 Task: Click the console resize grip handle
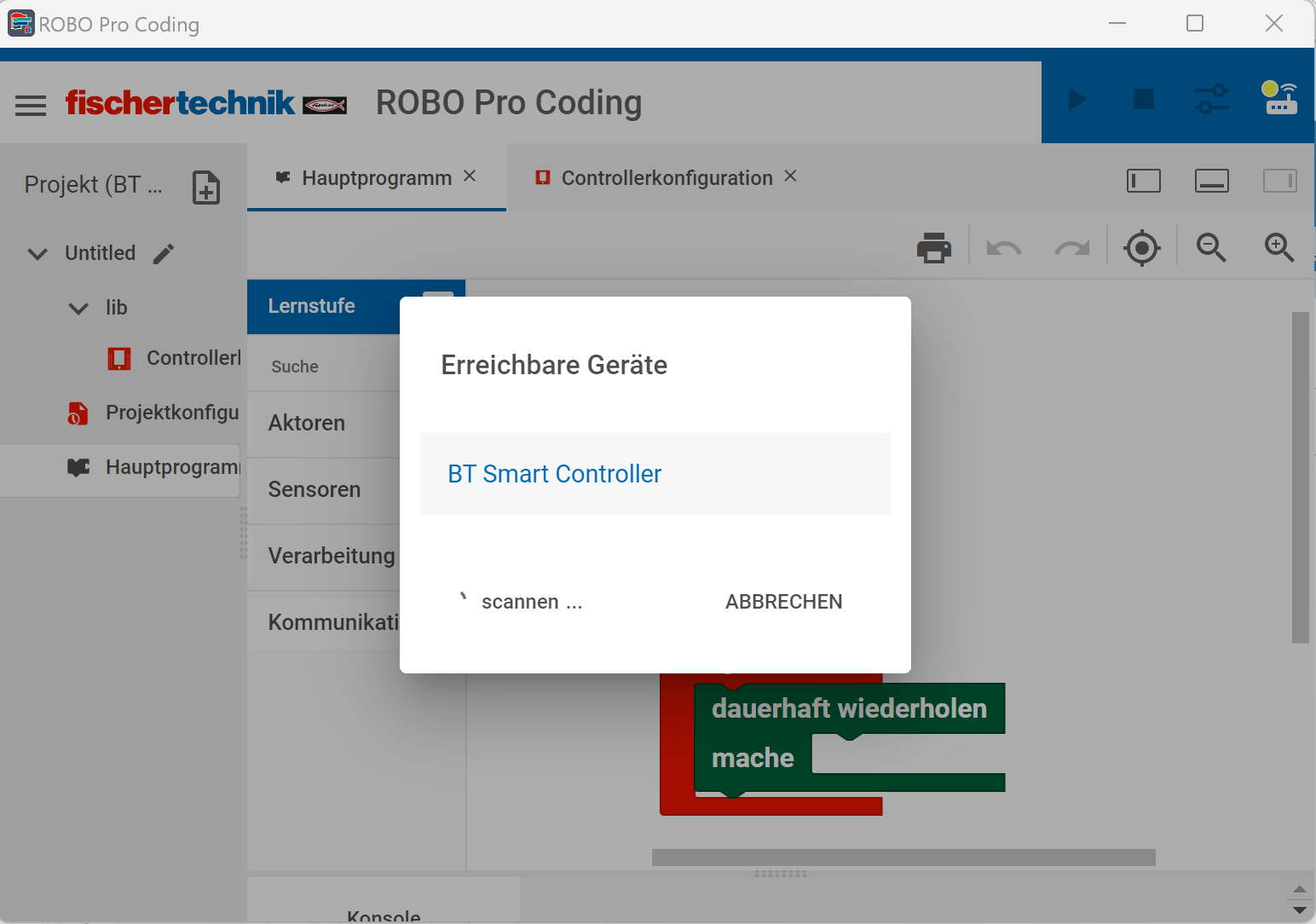pos(780,874)
